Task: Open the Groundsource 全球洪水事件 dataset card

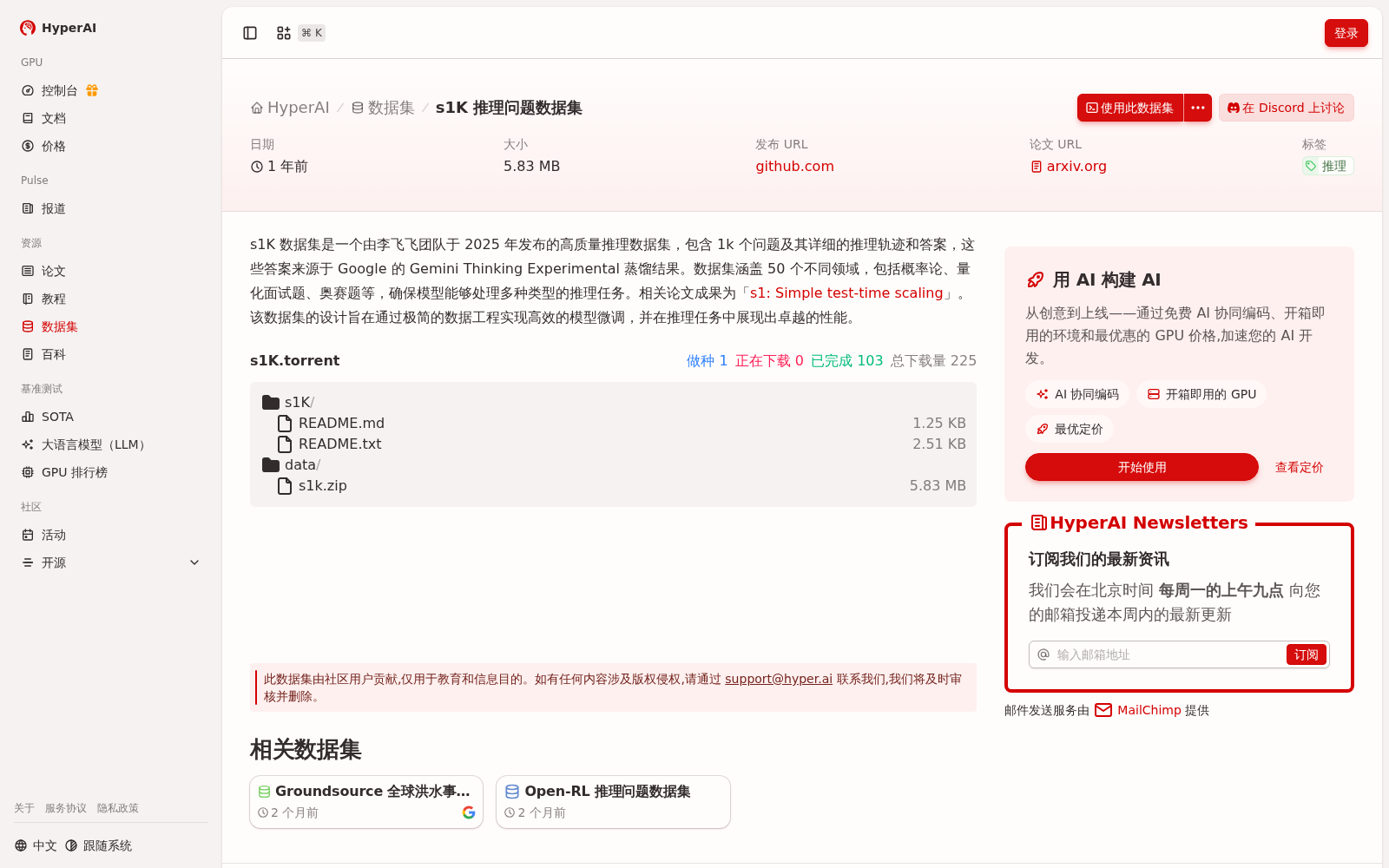Action: [366, 802]
